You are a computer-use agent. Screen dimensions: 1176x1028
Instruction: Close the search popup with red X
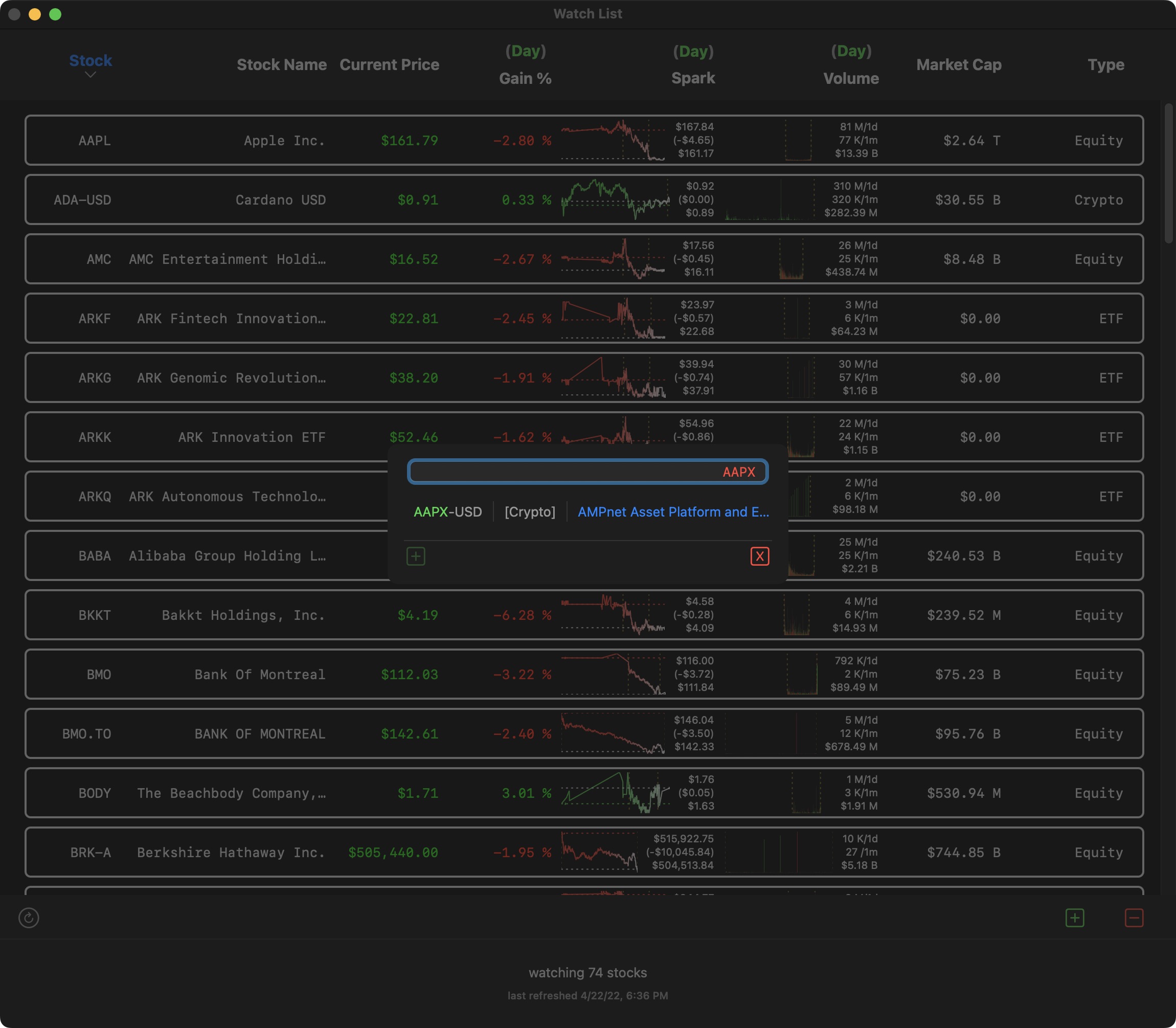[x=760, y=556]
